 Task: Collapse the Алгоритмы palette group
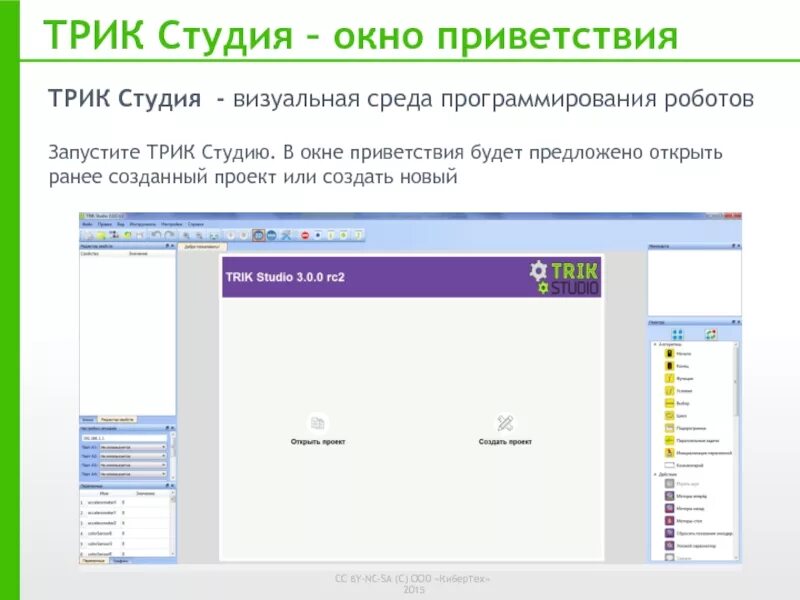pyautogui.click(x=656, y=344)
